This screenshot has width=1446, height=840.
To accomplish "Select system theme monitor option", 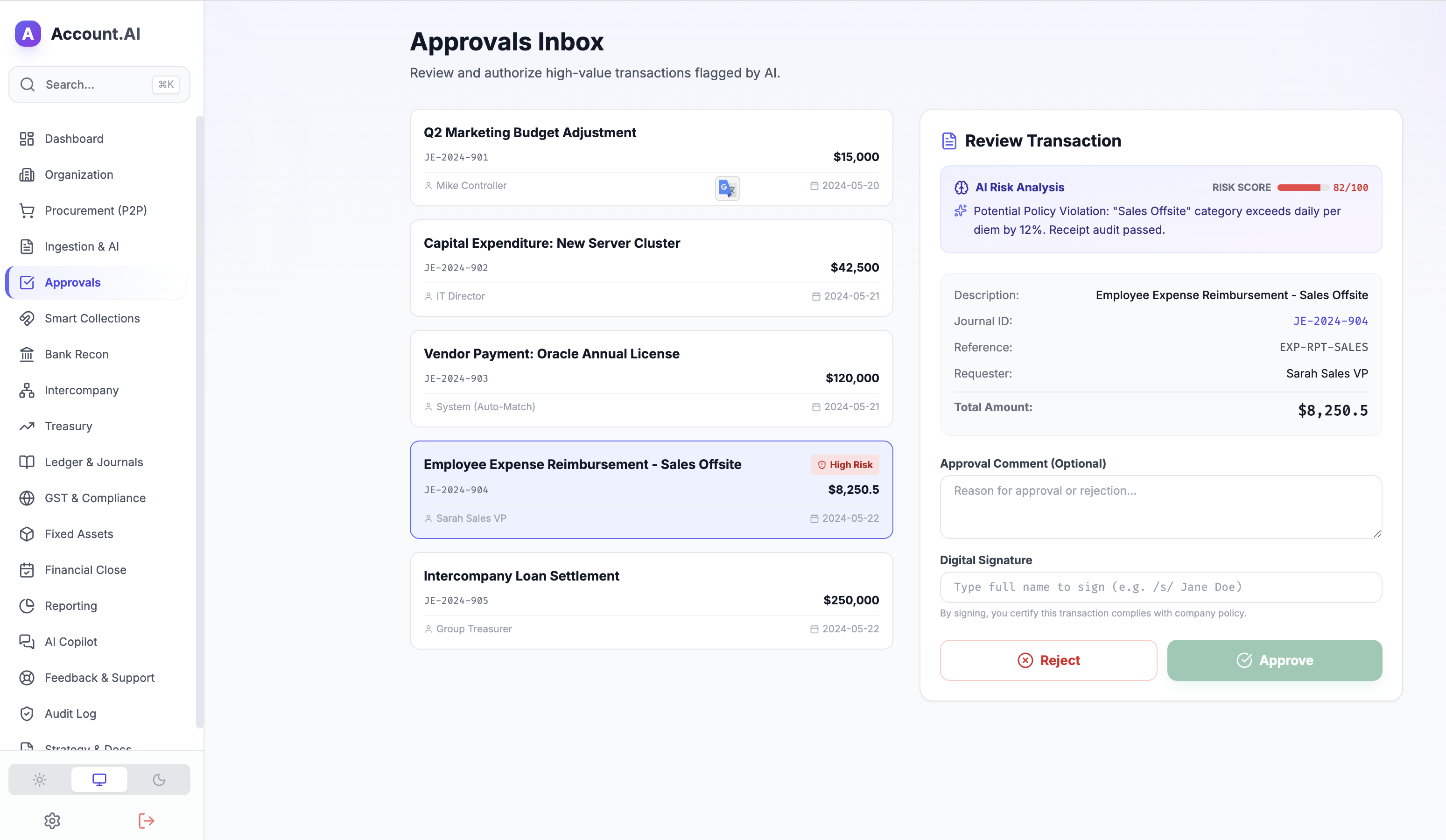I will 99,779.
